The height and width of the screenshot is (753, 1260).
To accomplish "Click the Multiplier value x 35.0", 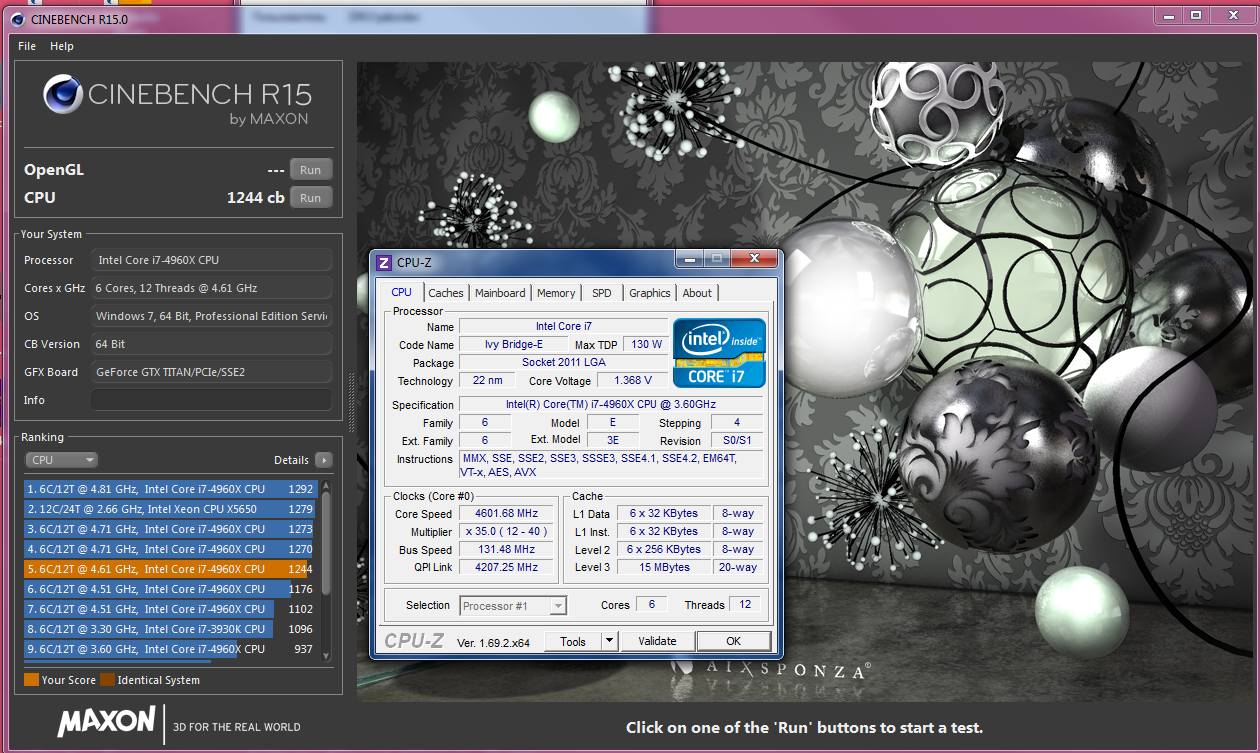I will [x=507, y=531].
